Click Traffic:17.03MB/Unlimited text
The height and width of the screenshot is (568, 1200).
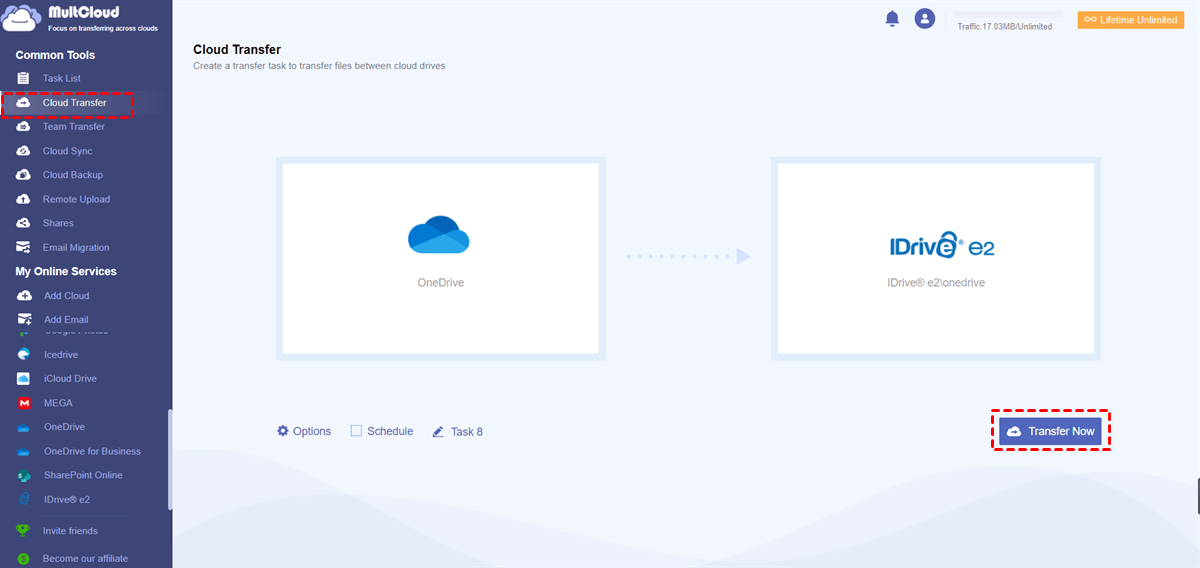[x=1004, y=27]
